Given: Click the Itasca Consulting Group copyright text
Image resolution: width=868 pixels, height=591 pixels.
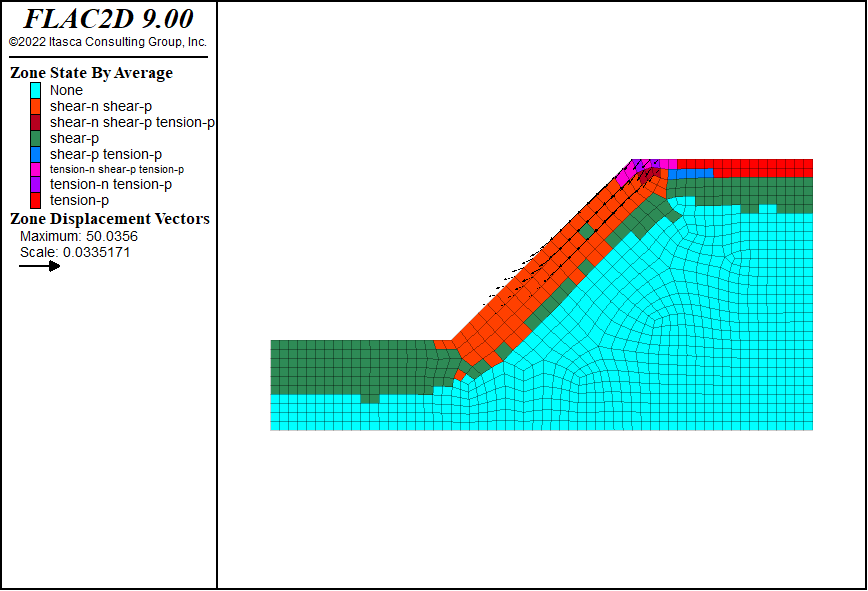Looking at the screenshot, I should click(x=108, y=42).
